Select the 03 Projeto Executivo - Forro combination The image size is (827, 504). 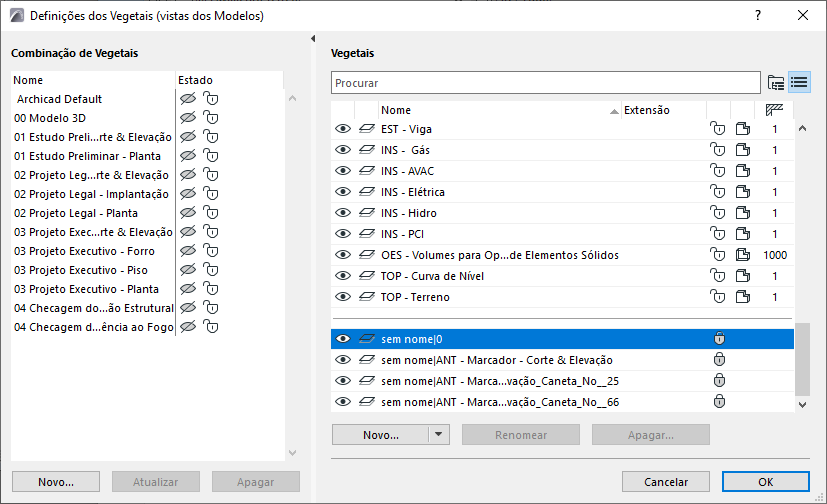pos(85,251)
